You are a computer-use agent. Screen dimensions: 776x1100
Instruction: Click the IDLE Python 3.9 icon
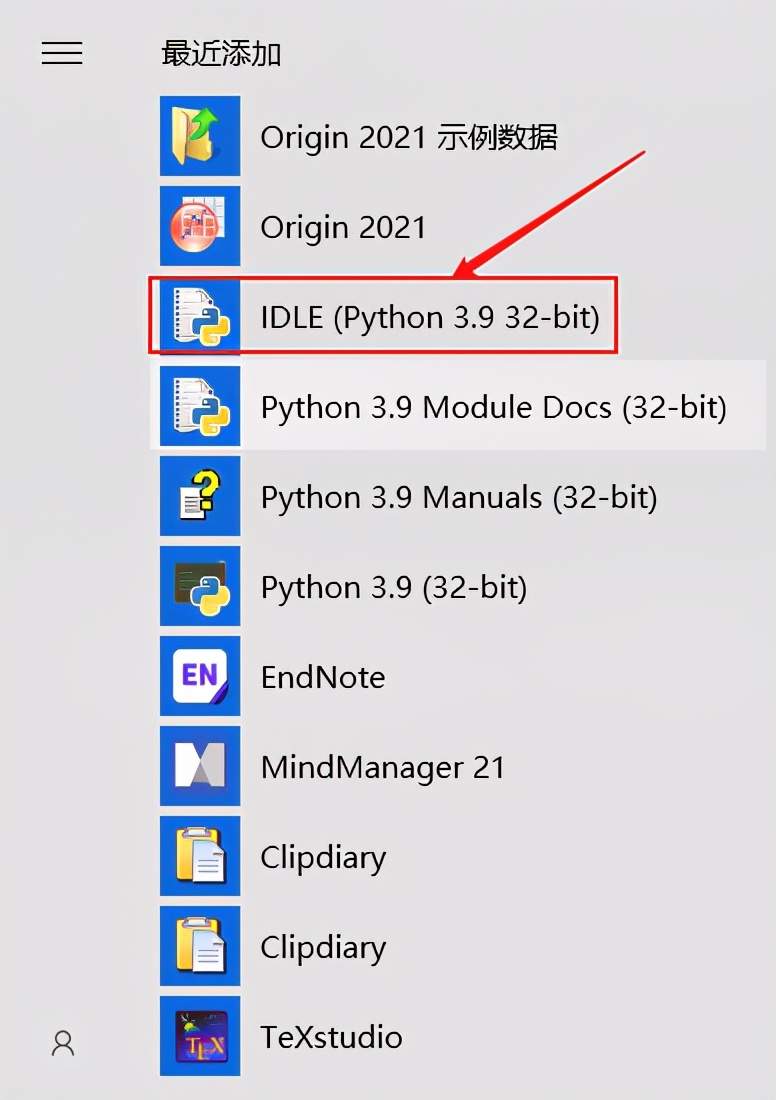200,316
